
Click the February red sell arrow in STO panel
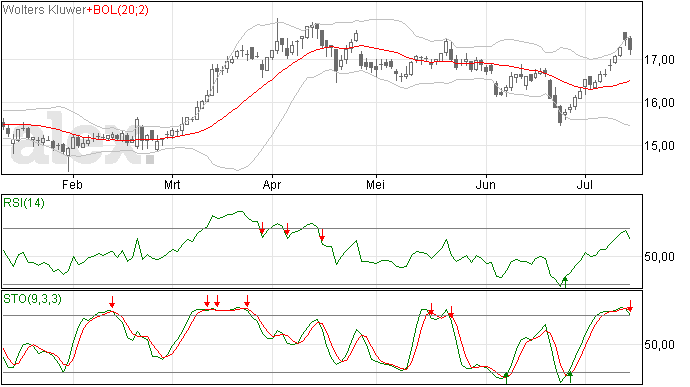112,302
